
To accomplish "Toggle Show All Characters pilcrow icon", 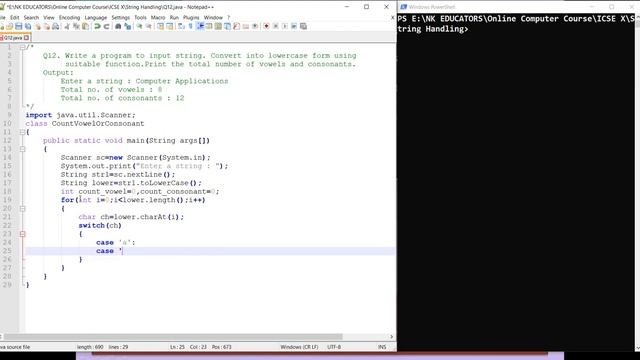I will pos(191,27).
